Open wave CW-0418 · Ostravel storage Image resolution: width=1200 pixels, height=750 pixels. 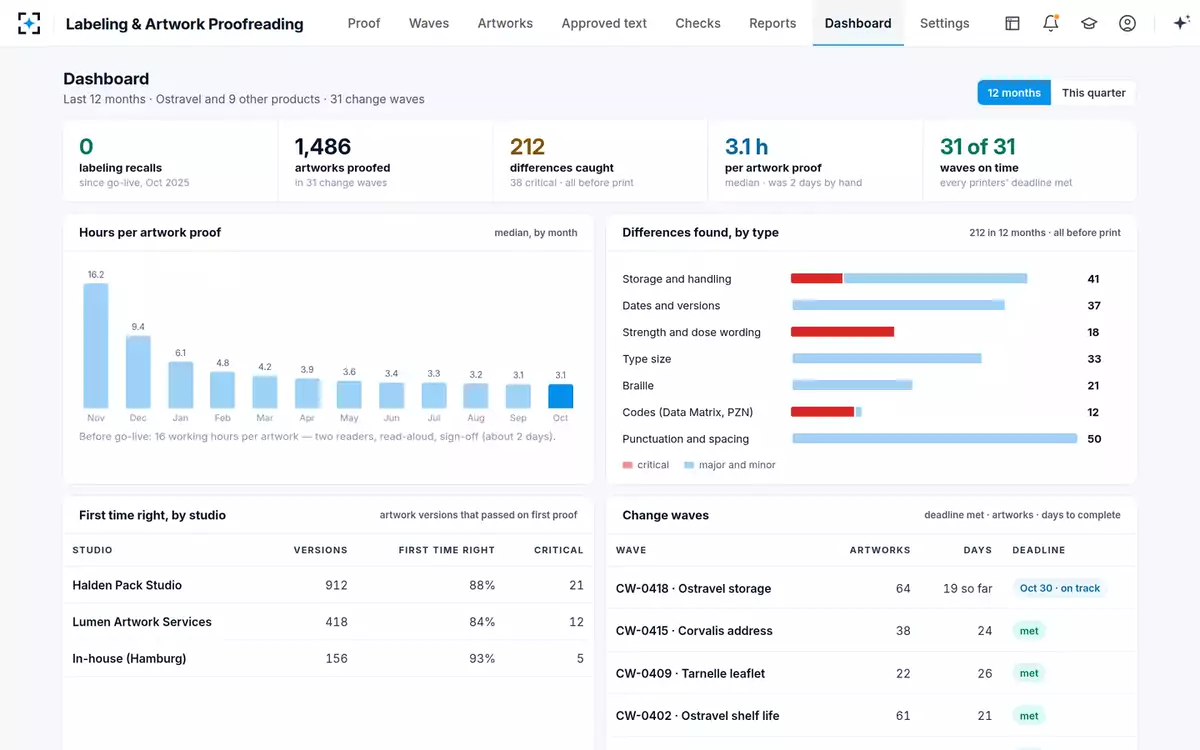point(871,589)
